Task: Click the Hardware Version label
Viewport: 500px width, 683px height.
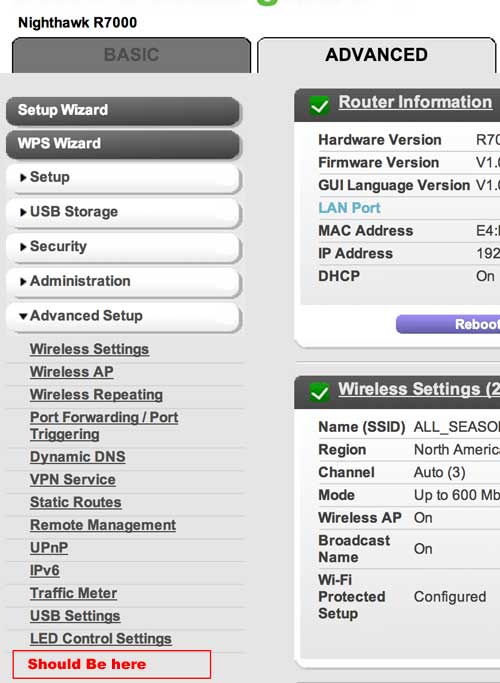Action: pos(380,140)
